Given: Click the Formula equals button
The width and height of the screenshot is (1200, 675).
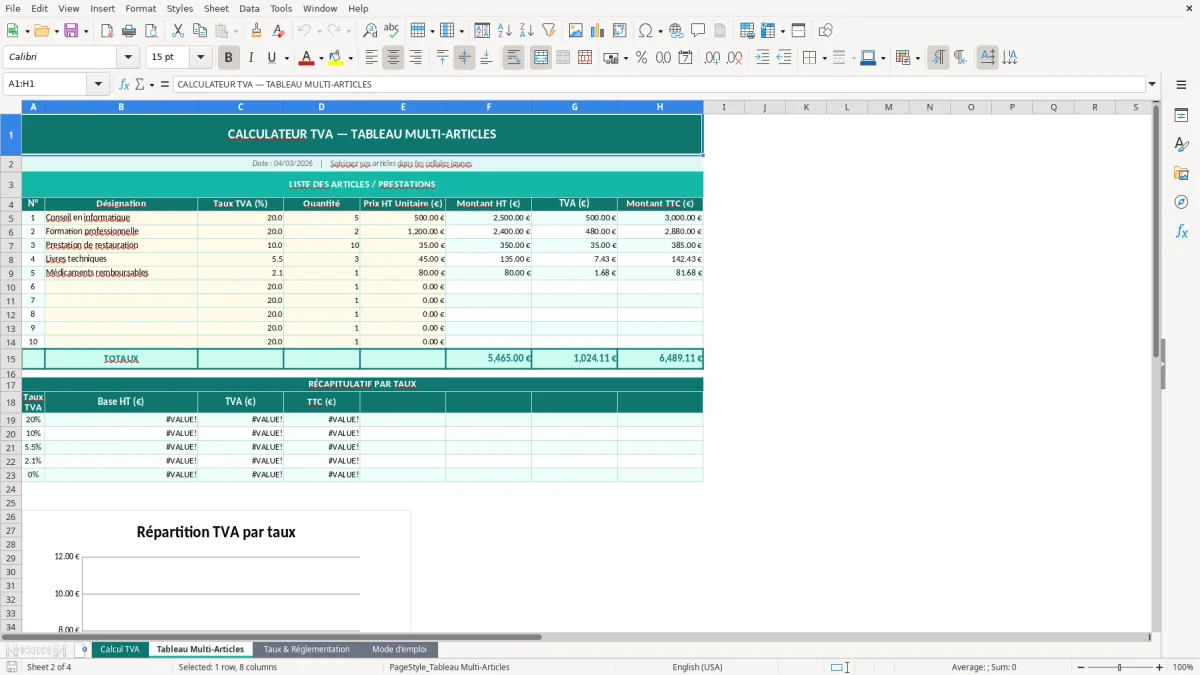Looking at the screenshot, I should 165,85.
